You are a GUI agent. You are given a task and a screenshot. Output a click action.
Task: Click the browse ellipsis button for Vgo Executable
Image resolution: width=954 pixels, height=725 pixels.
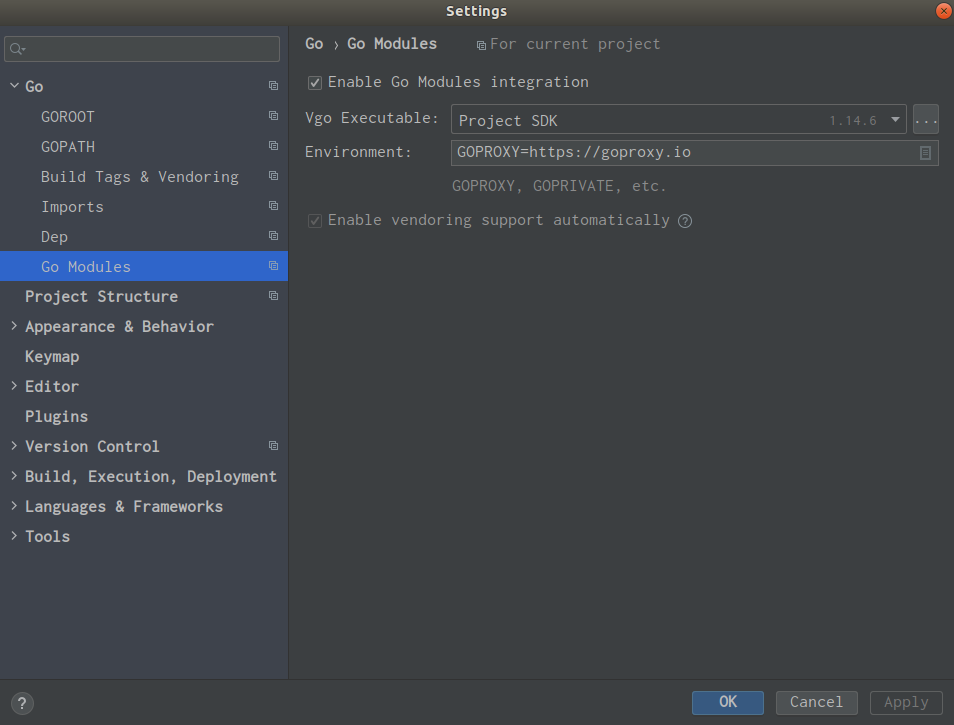tap(926, 120)
